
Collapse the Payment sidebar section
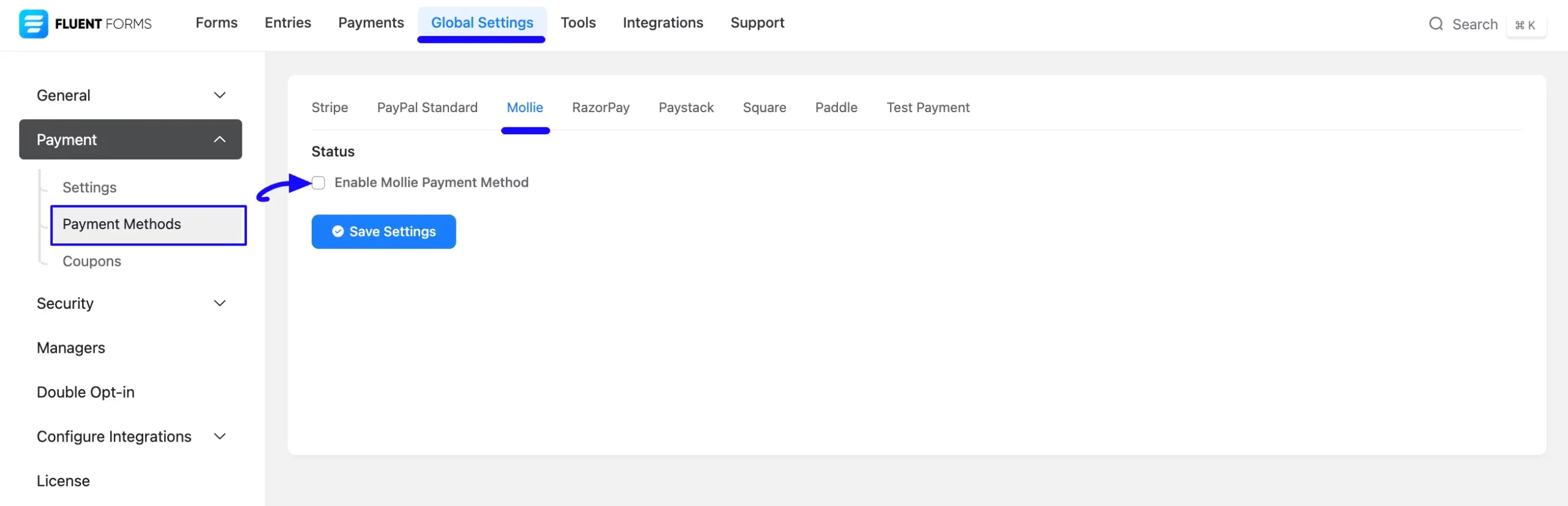pyautogui.click(x=130, y=140)
